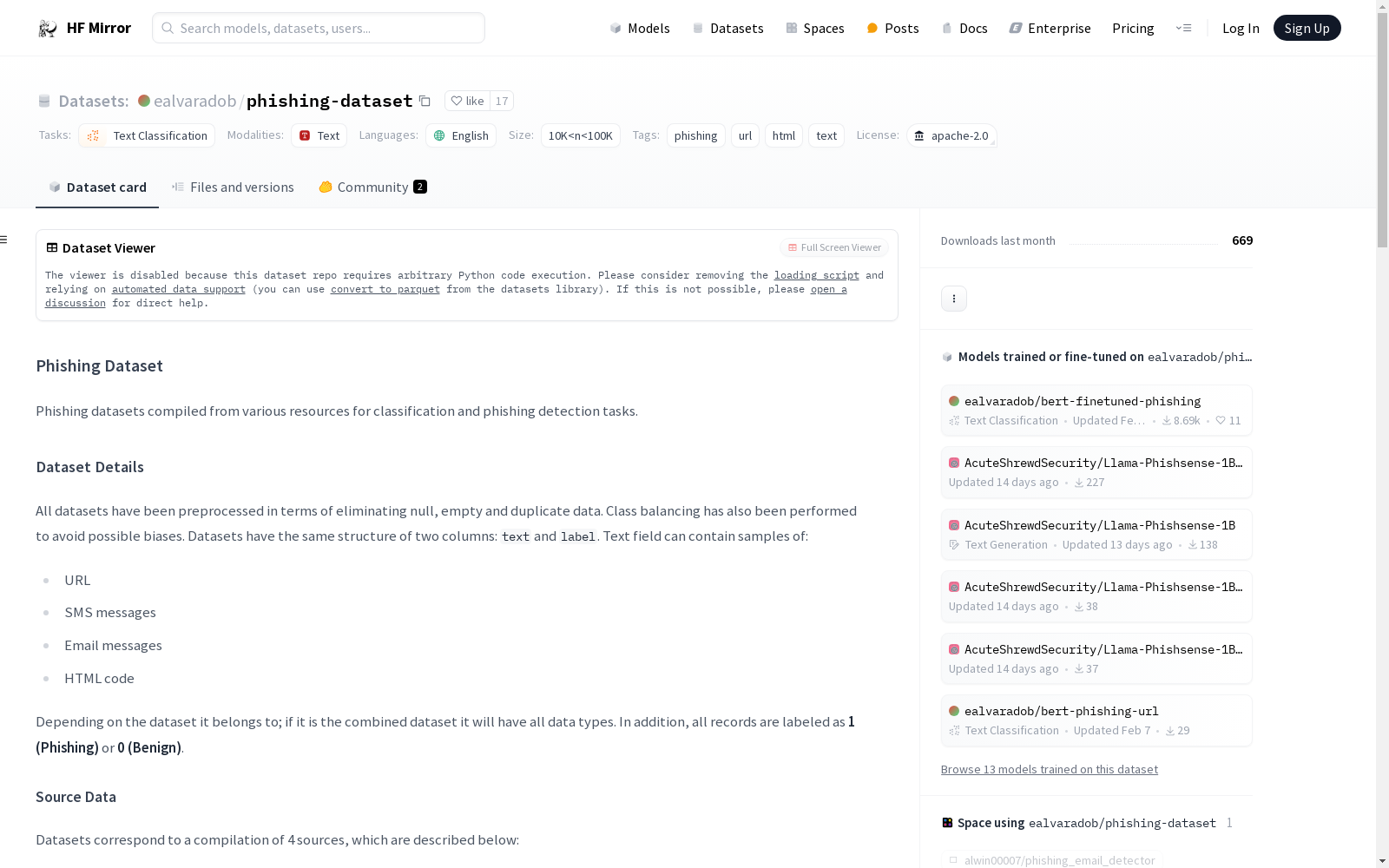This screenshot has width=1389, height=868.
Task: Click the scrollbar down arrow
Action: 1382,861
